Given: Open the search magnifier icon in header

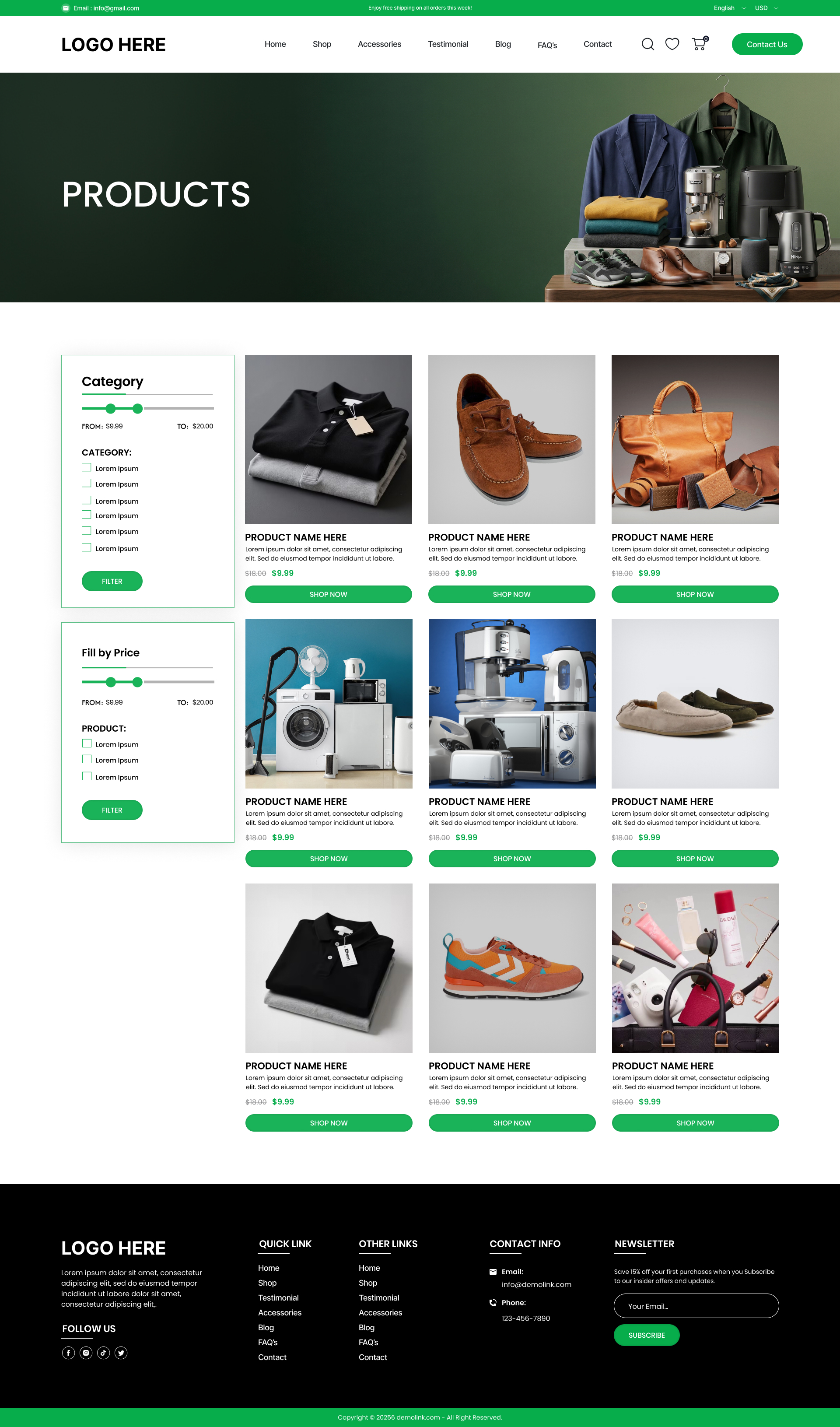Looking at the screenshot, I should [647, 44].
